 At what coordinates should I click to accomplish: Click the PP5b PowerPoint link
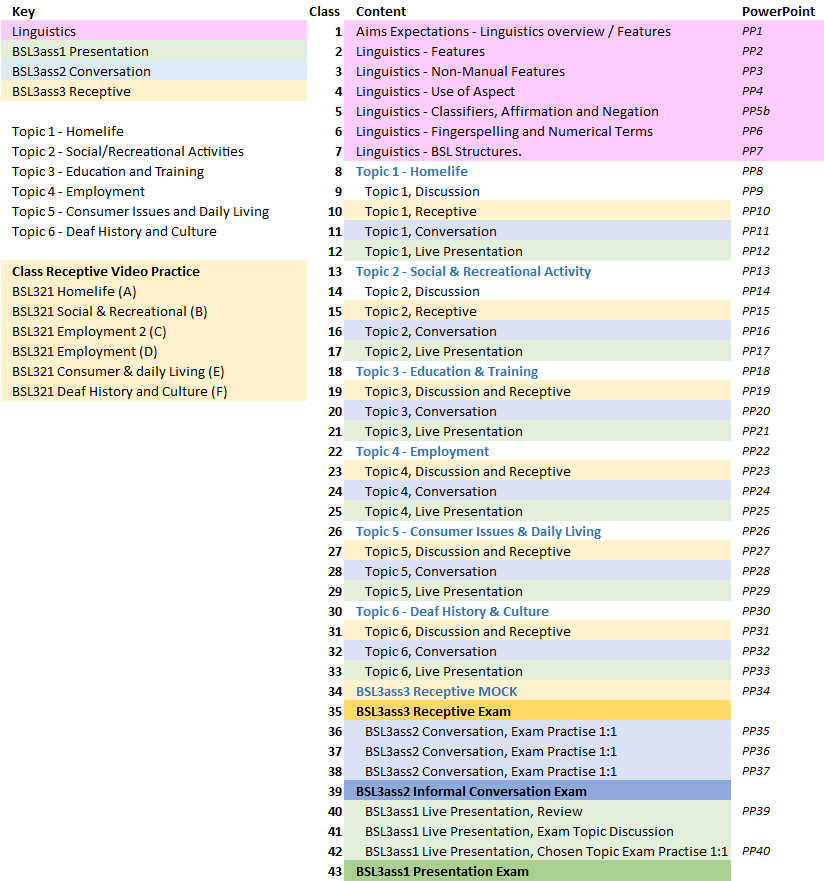756,112
